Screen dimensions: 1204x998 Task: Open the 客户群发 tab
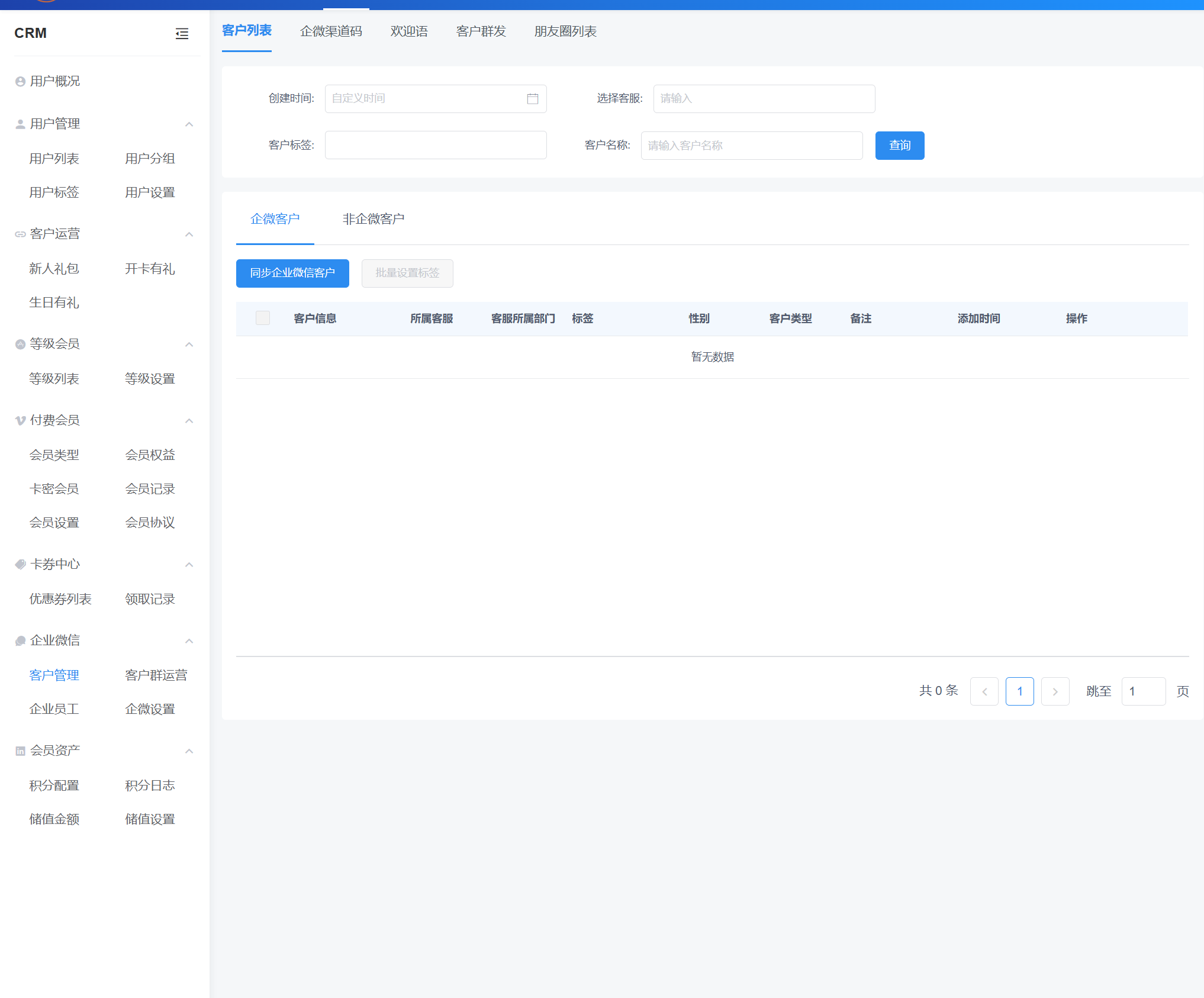(x=481, y=31)
